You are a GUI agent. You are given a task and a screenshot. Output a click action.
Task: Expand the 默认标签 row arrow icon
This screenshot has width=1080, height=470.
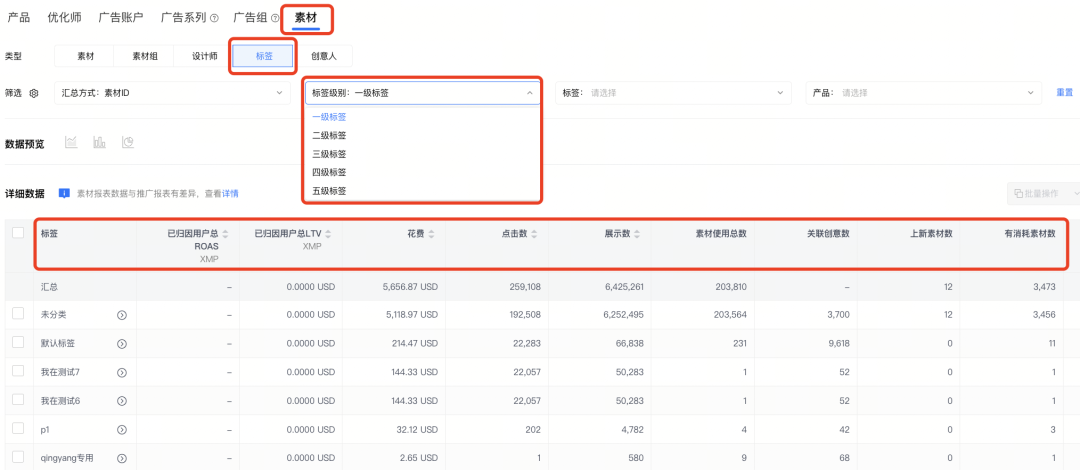(x=122, y=344)
